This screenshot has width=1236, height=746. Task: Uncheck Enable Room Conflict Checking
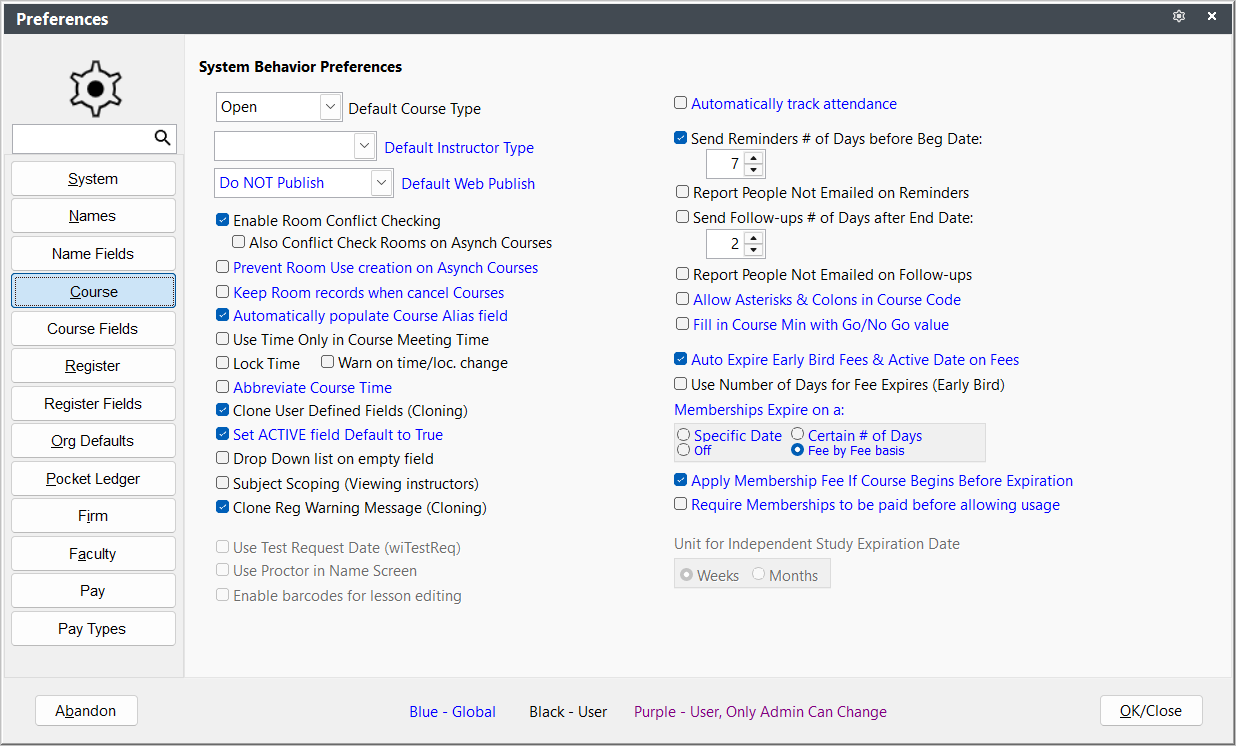(223, 220)
